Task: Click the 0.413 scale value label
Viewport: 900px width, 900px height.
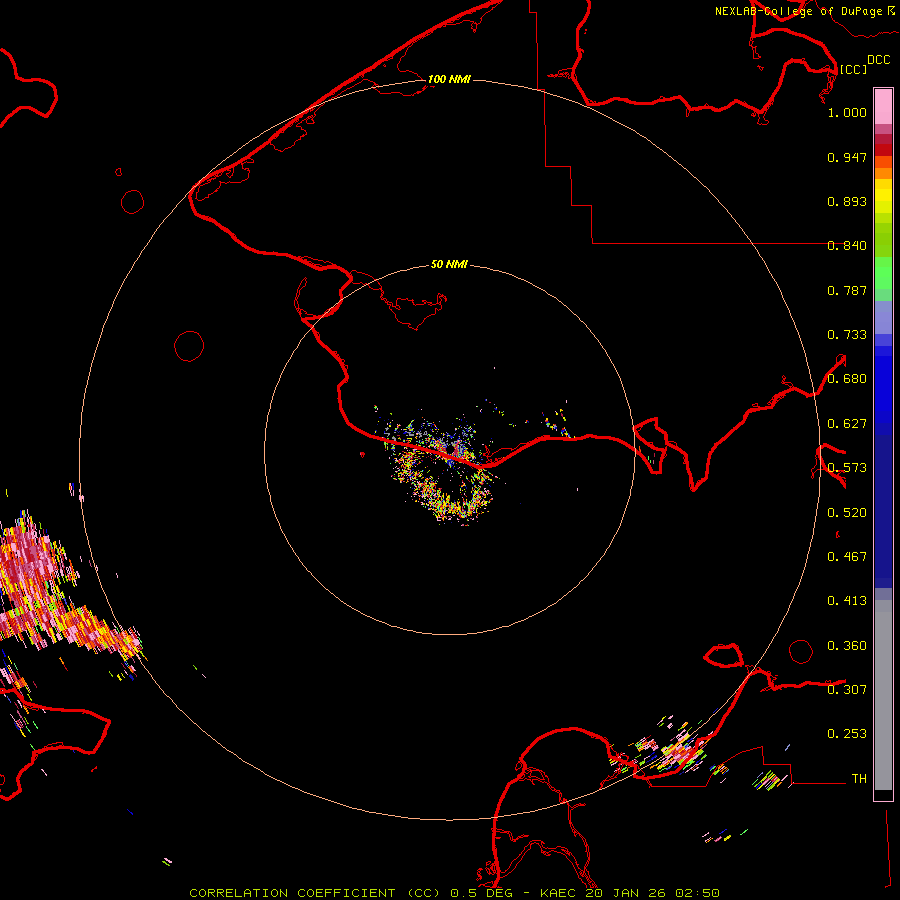Action: tap(847, 601)
